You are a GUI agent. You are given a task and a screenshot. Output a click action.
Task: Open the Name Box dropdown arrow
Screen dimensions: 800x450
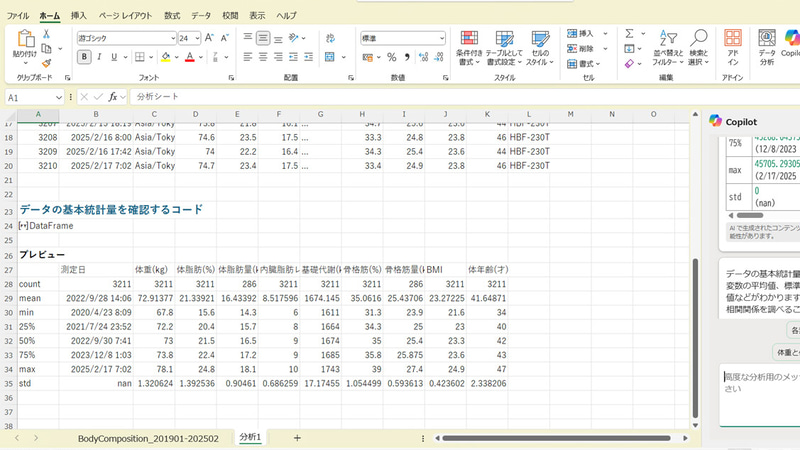59,97
